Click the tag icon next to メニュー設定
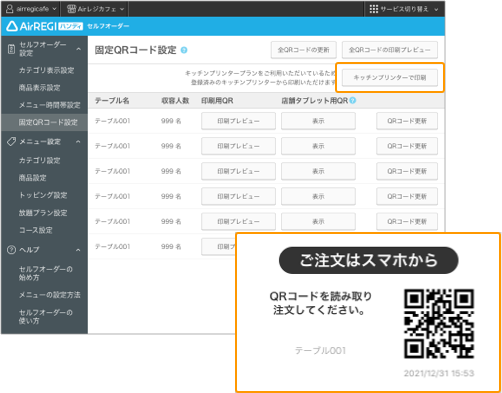The height and width of the screenshot is (393, 502). click(x=11, y=142)
